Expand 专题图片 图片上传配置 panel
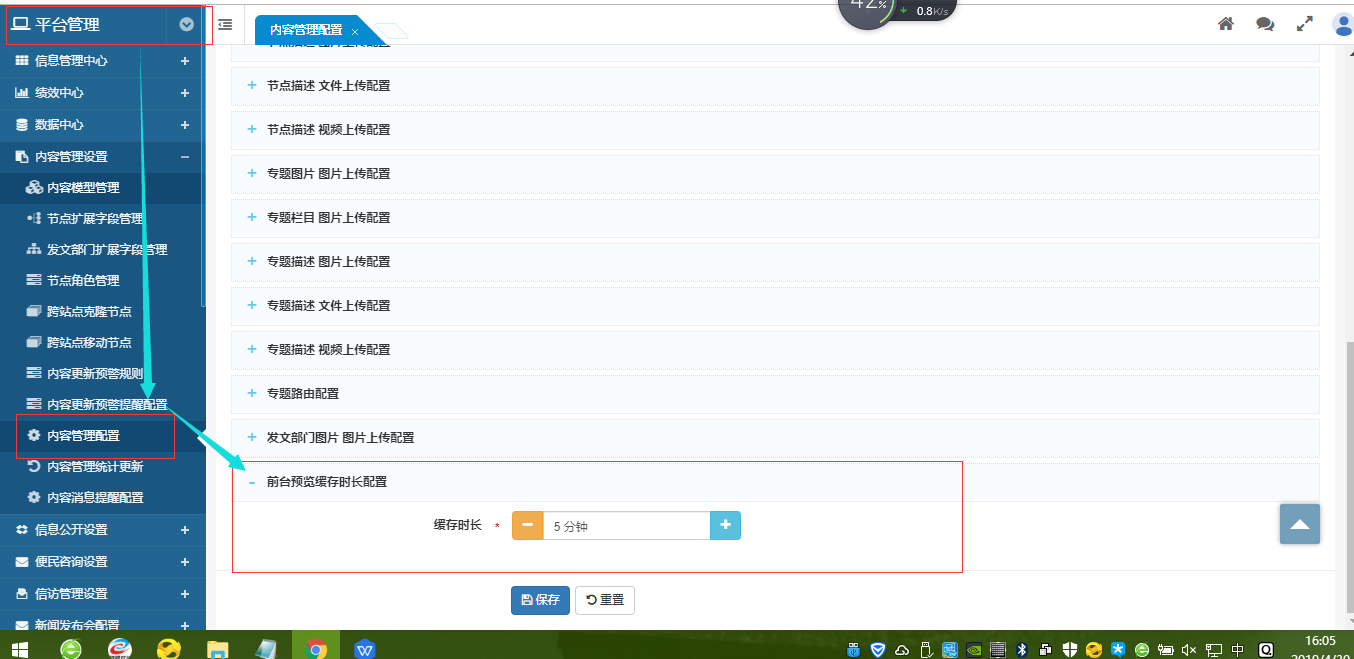The image size is (1354, 659). point(775,174)
